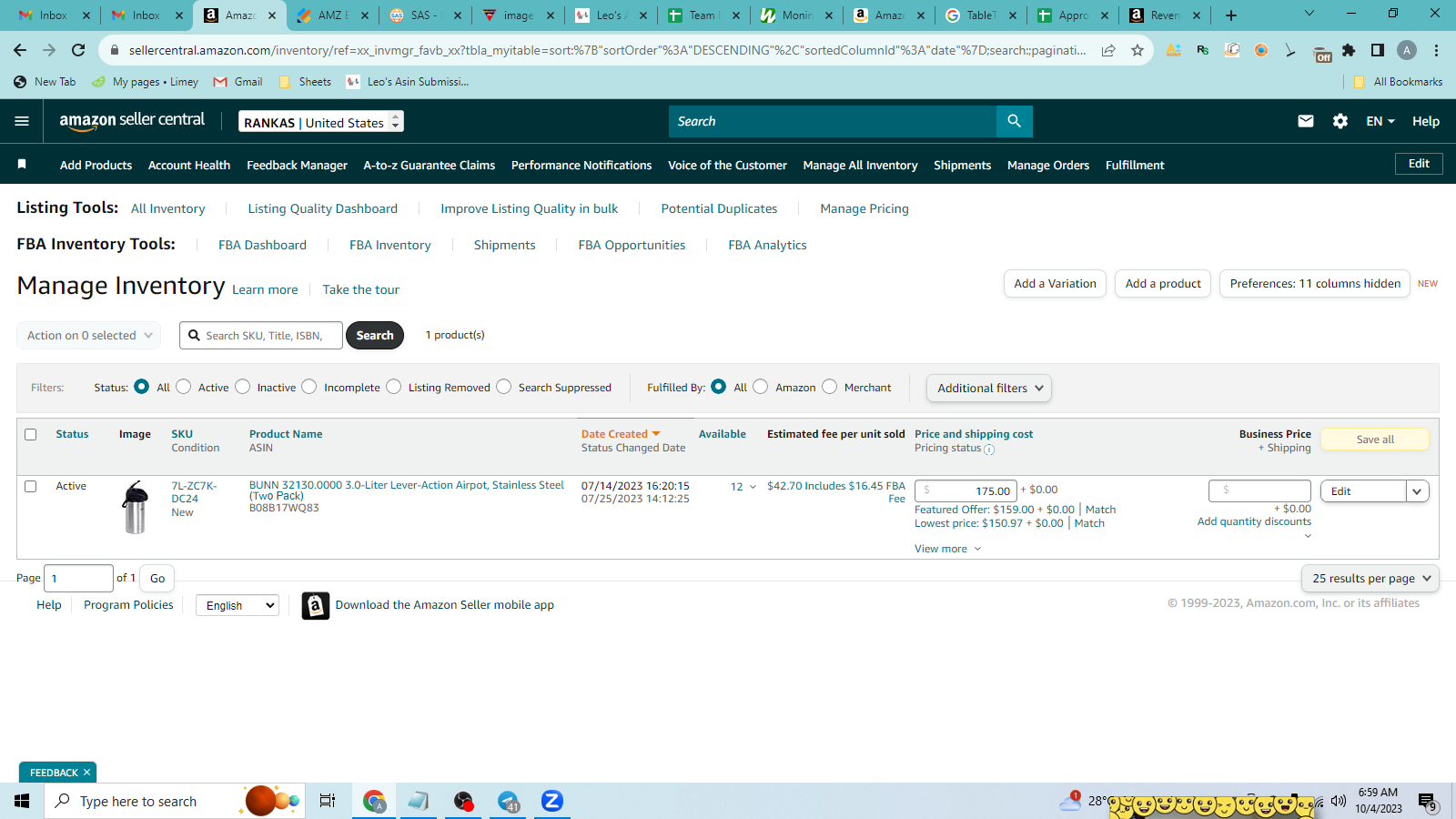Open the Zalo icon in the taskbar
This screenshot has height=819, width=1456.
click(x=552, y=801)
